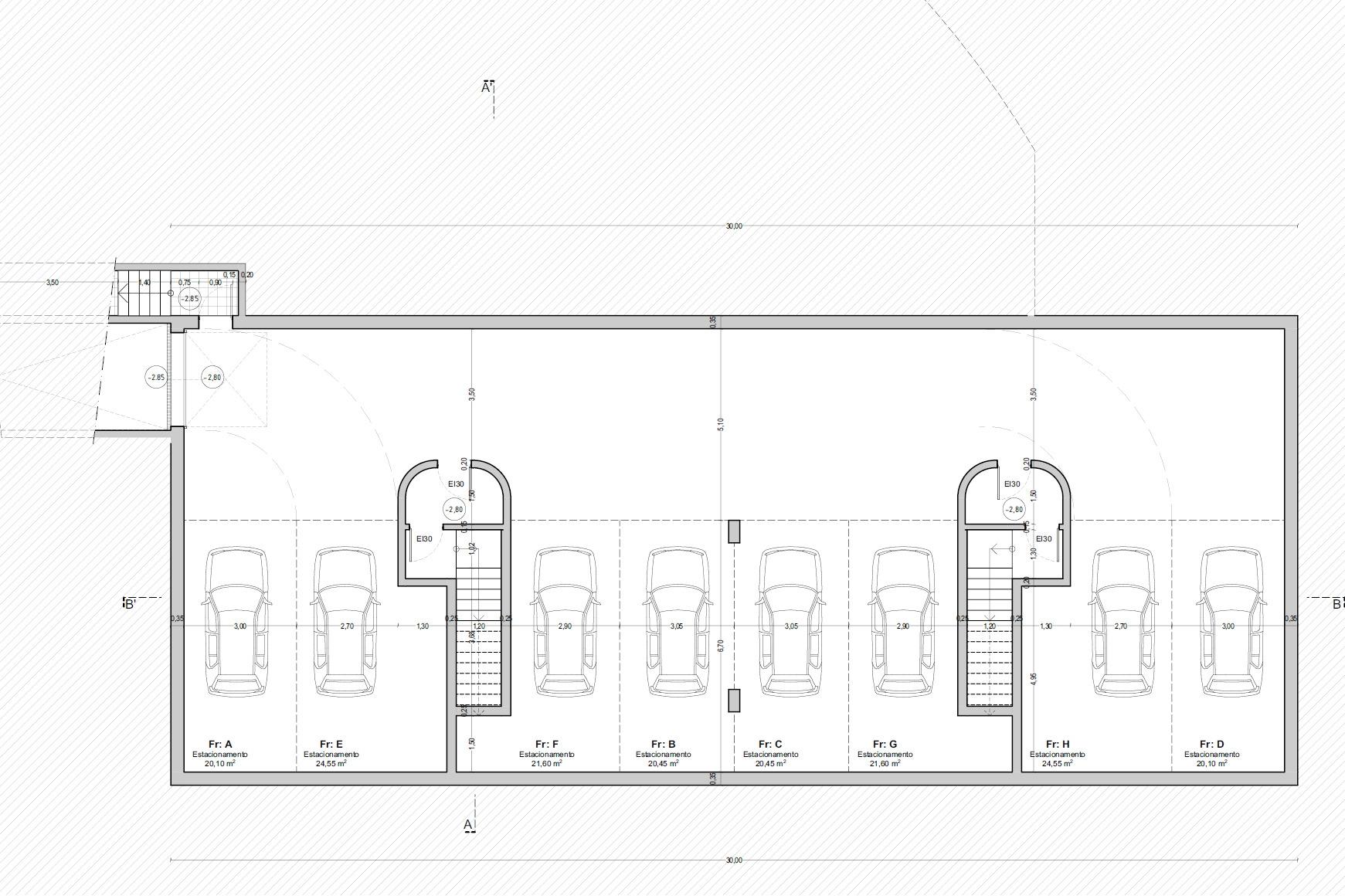Click the "Fr: F" parking label

(x=547, y=745)
